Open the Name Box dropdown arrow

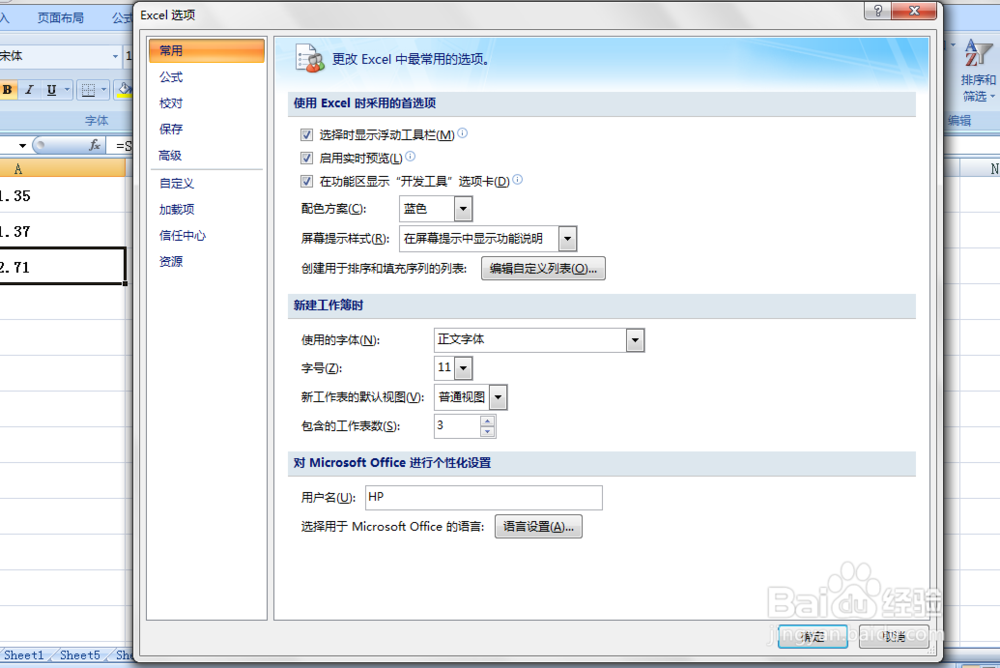point(22,145)
